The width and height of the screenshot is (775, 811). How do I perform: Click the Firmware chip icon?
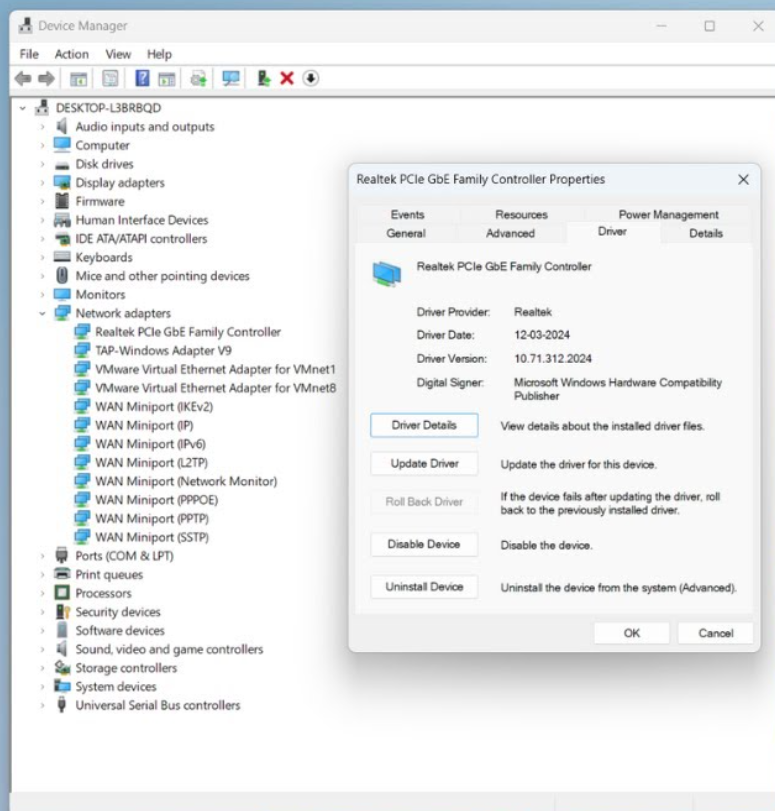tap(62, 201)
